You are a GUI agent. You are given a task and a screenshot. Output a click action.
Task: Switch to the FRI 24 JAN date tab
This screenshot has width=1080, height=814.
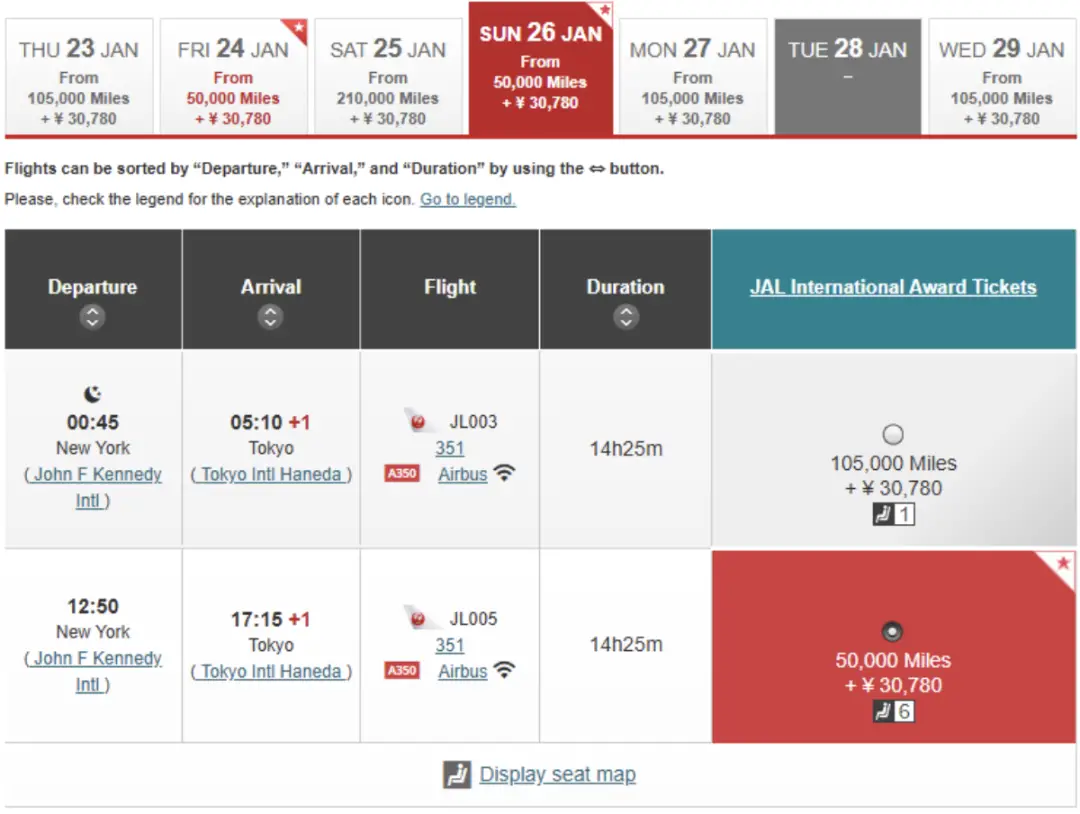coord(233,77)
